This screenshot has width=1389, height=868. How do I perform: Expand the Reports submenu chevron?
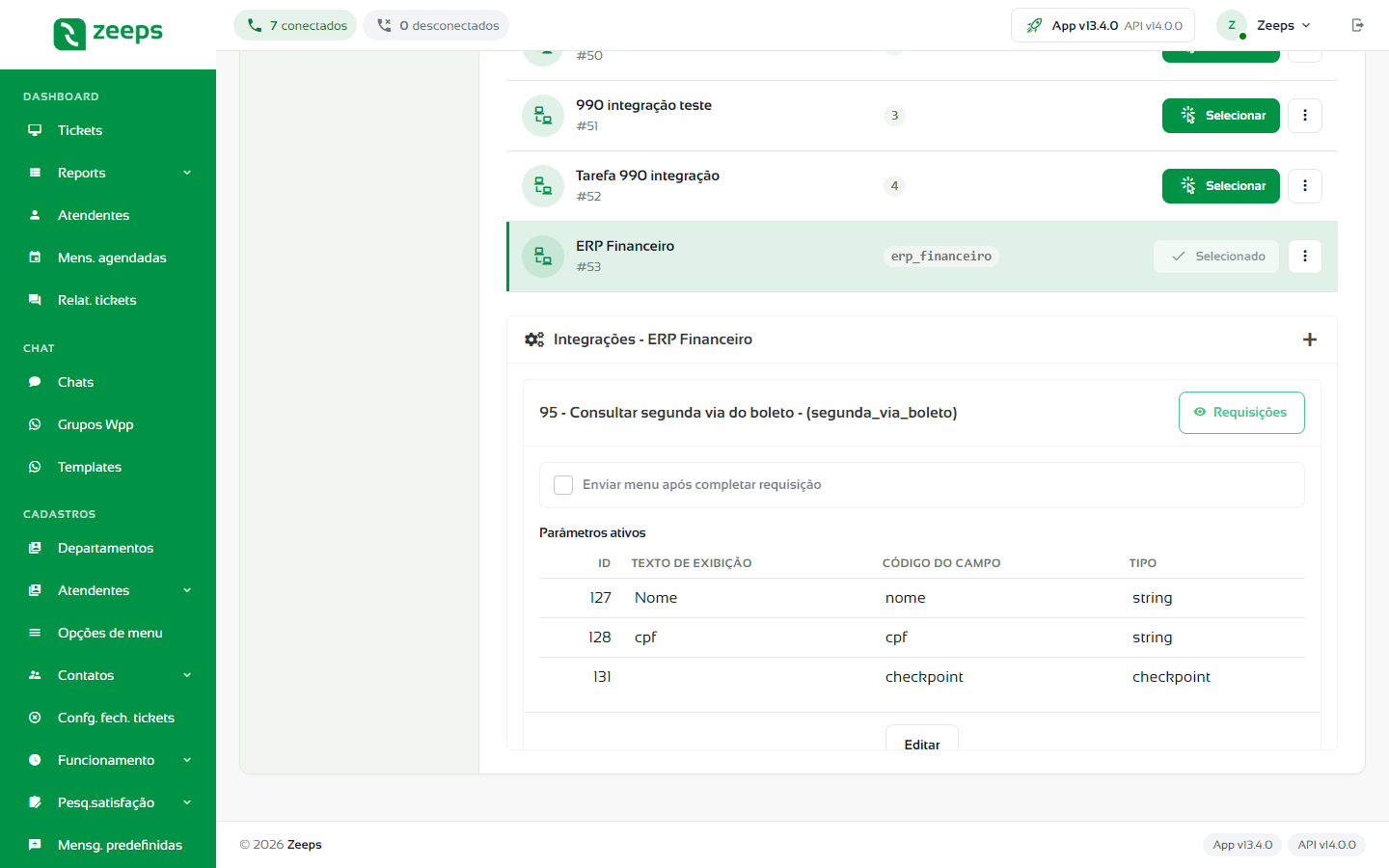pos(187,173)
